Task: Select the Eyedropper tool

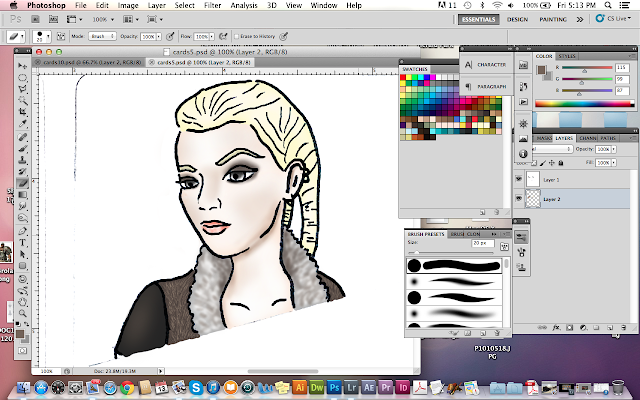Action: pos(22,123)
